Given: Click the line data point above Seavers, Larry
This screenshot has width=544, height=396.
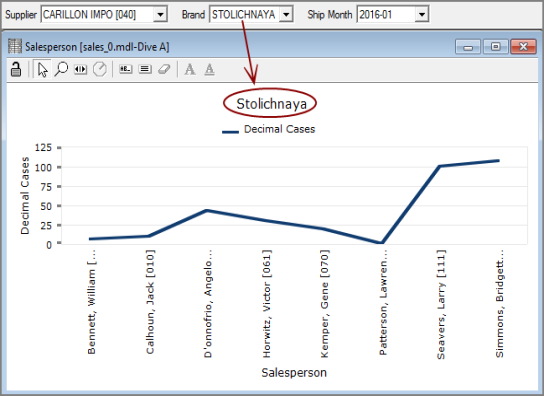Looking at the screenshot, I should click(x=440, y=166).
